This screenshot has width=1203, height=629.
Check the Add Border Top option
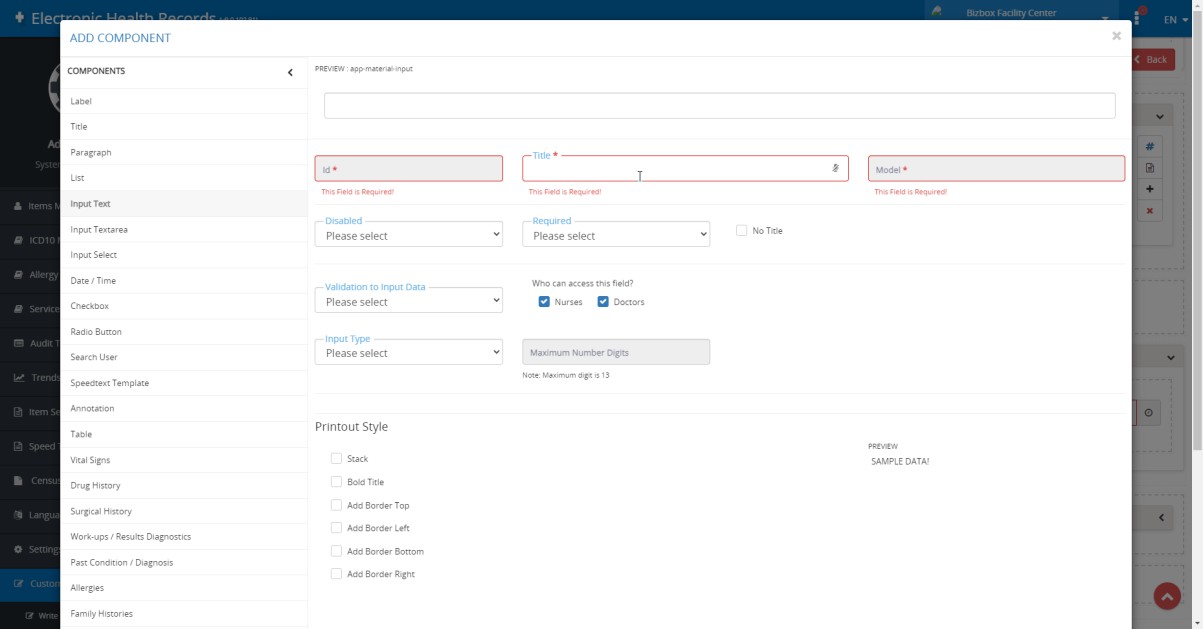point(336,505)
